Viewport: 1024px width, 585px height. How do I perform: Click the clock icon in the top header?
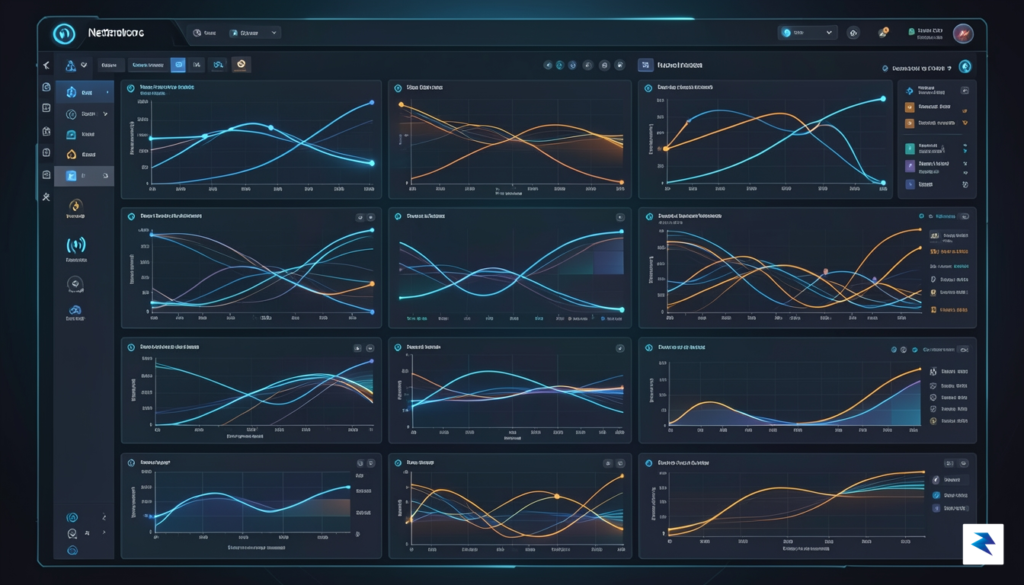point(197,33)
